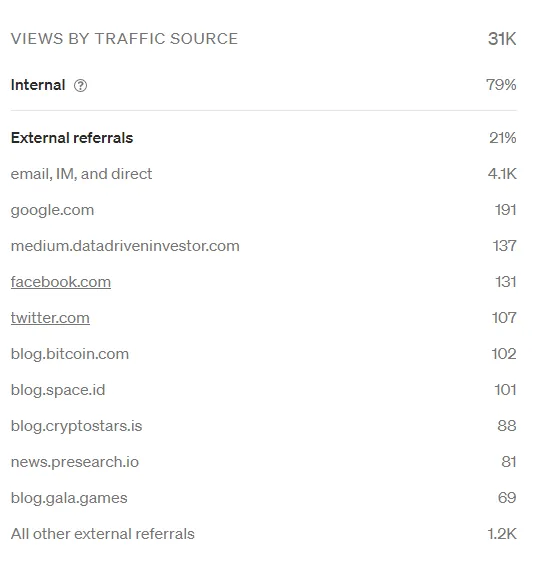The width and height of the screenshot is (539, 562).
Task: Click the blog.space.id referral entry
Action: point(58,390)
